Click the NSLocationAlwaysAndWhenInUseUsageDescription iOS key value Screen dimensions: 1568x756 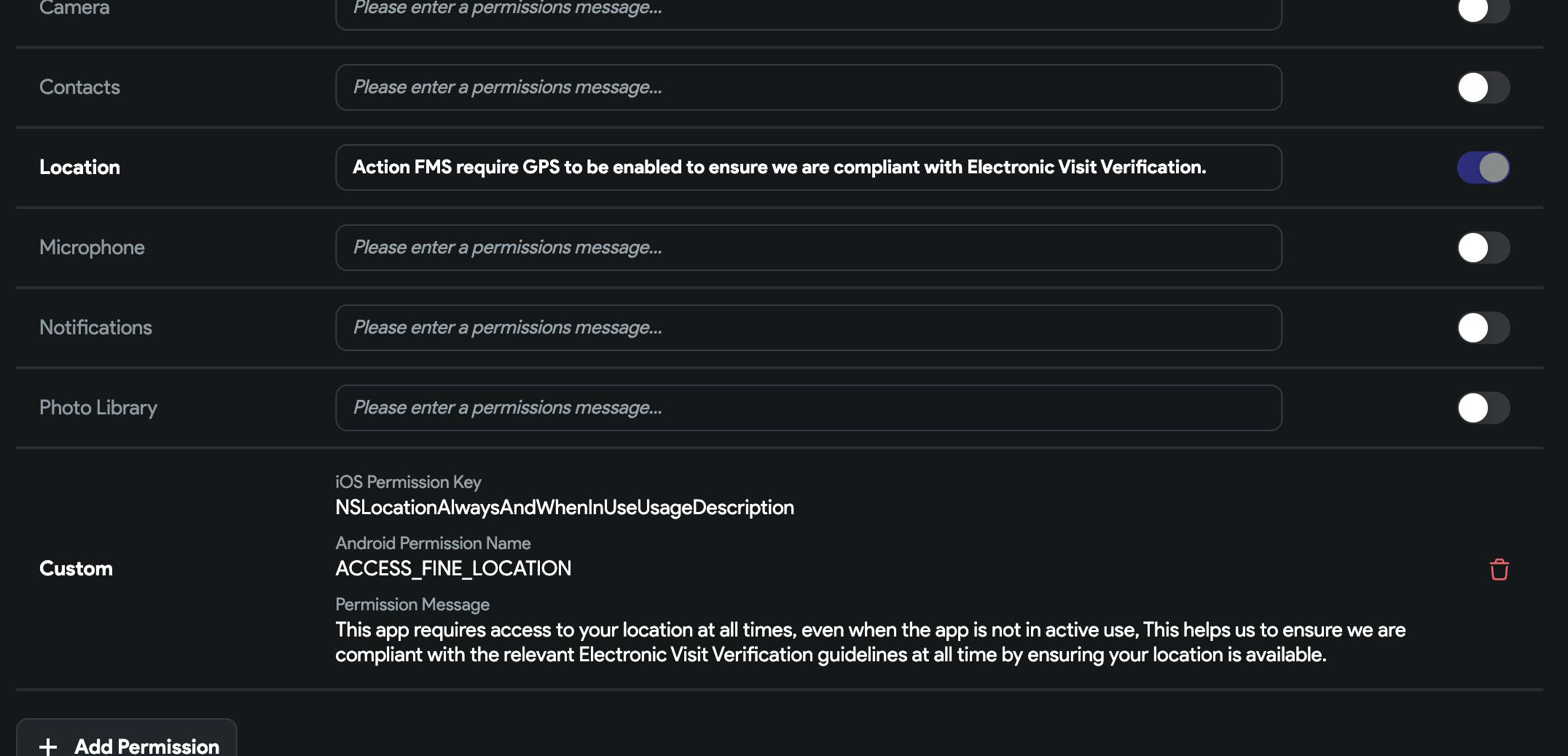(564, 508)
